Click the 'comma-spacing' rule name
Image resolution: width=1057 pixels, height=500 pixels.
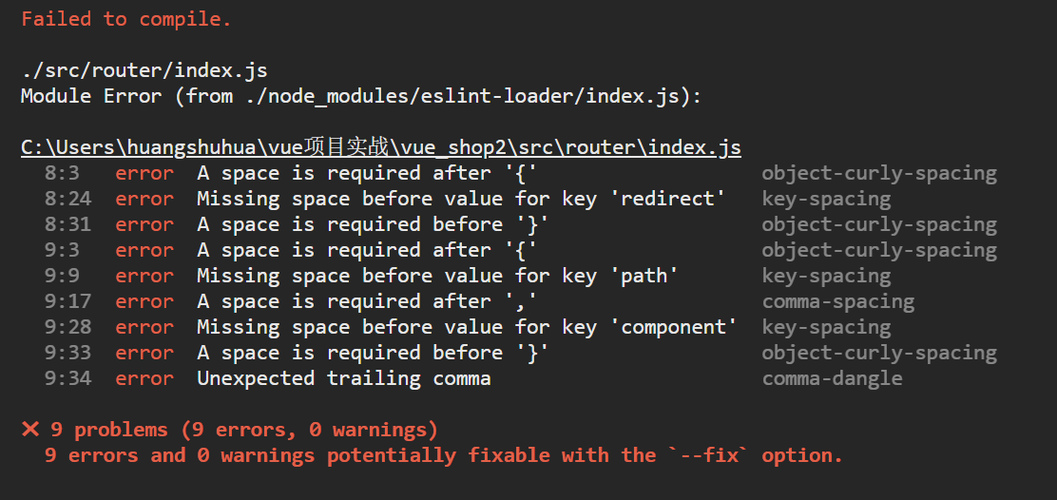pos(838,301)
